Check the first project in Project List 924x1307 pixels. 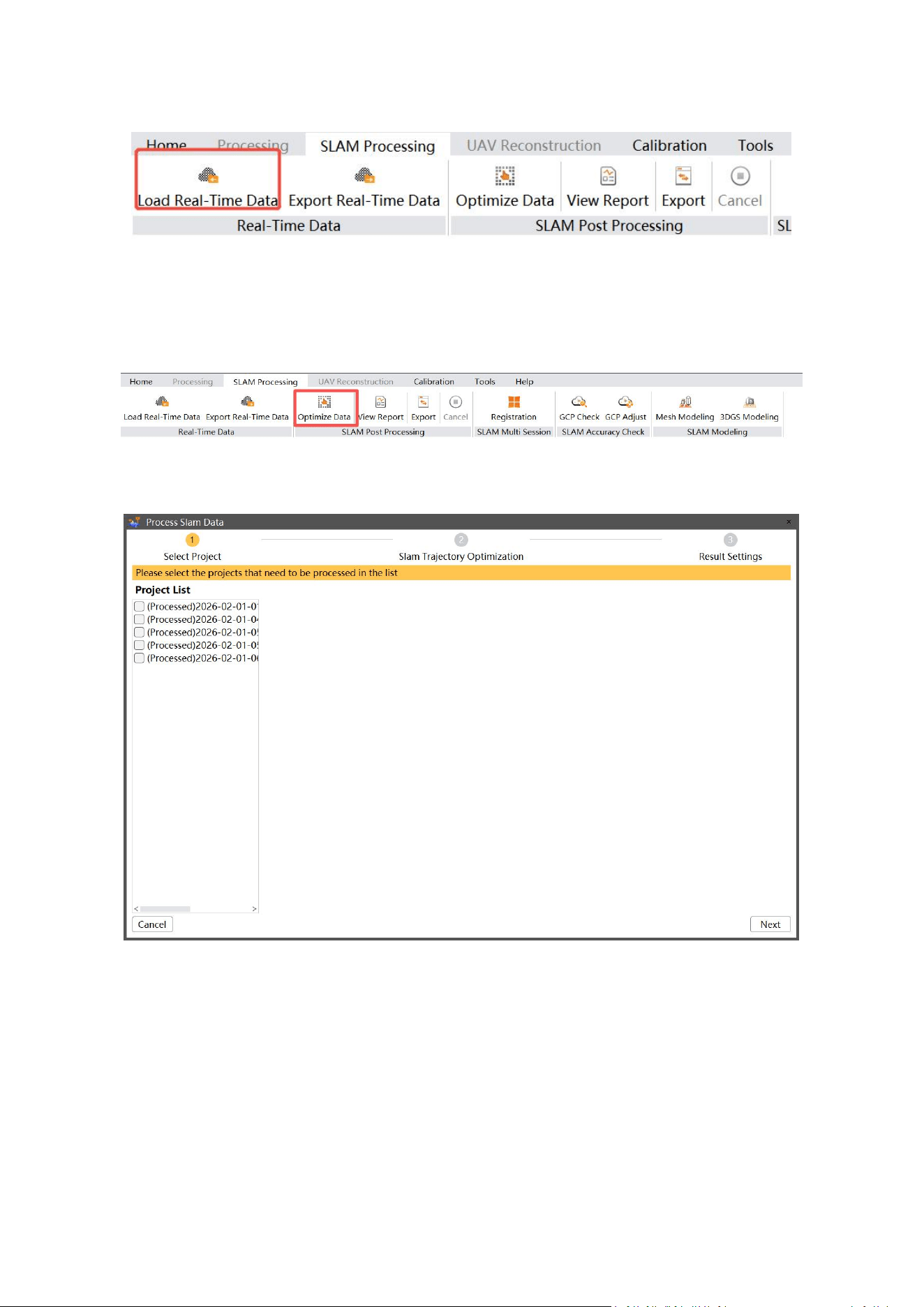click(x=140, y=606)
